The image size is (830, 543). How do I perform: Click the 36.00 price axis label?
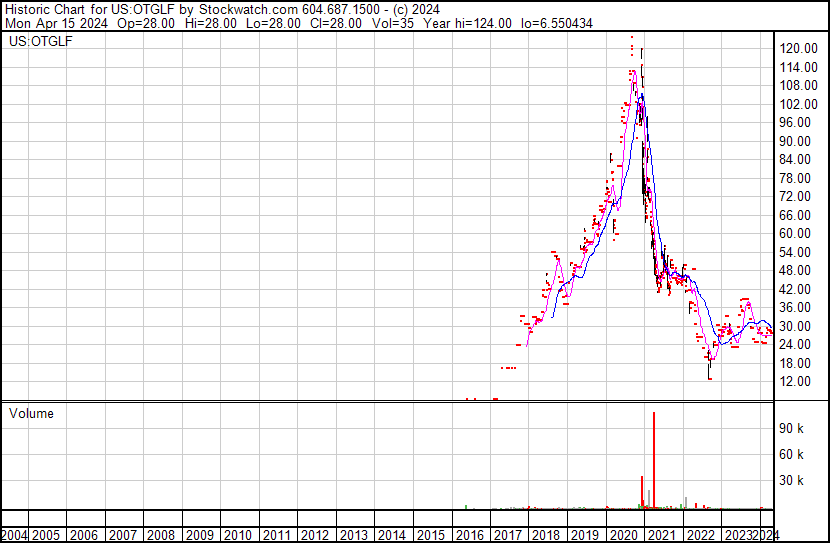click(x=795, y=307)
